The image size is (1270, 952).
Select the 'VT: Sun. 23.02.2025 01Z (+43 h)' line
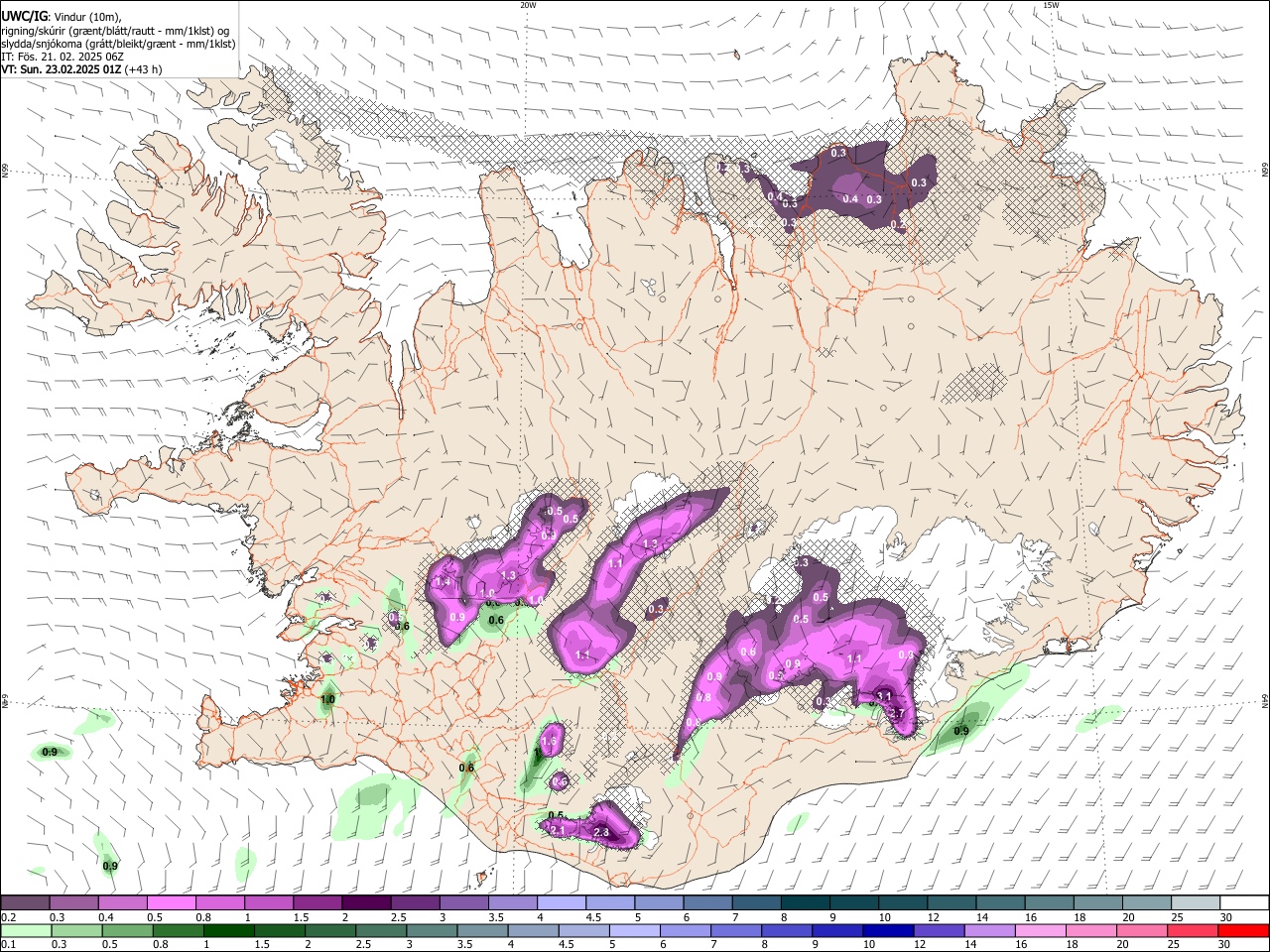coord(81,69)
